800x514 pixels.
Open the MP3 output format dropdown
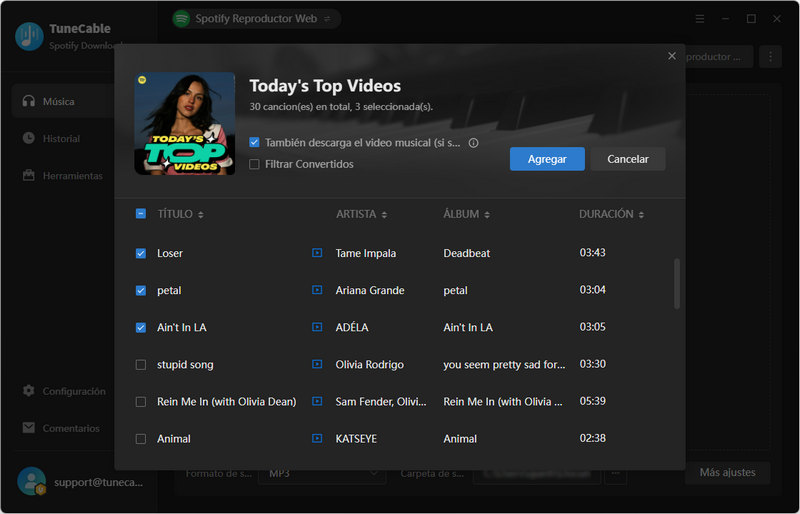[x=322, y=473]
